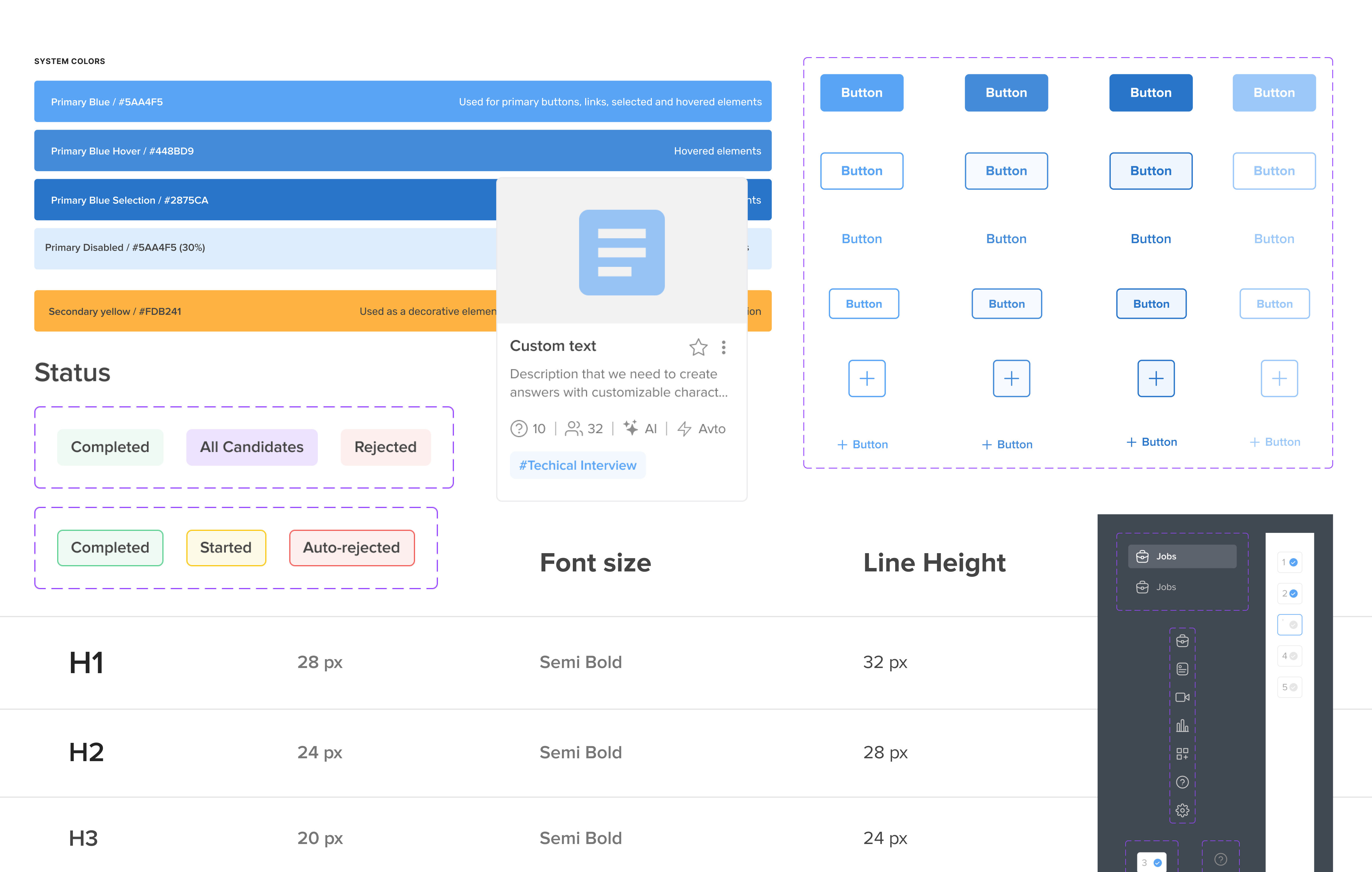Click the #Techical Interview tag link

(x=577, y=465)
